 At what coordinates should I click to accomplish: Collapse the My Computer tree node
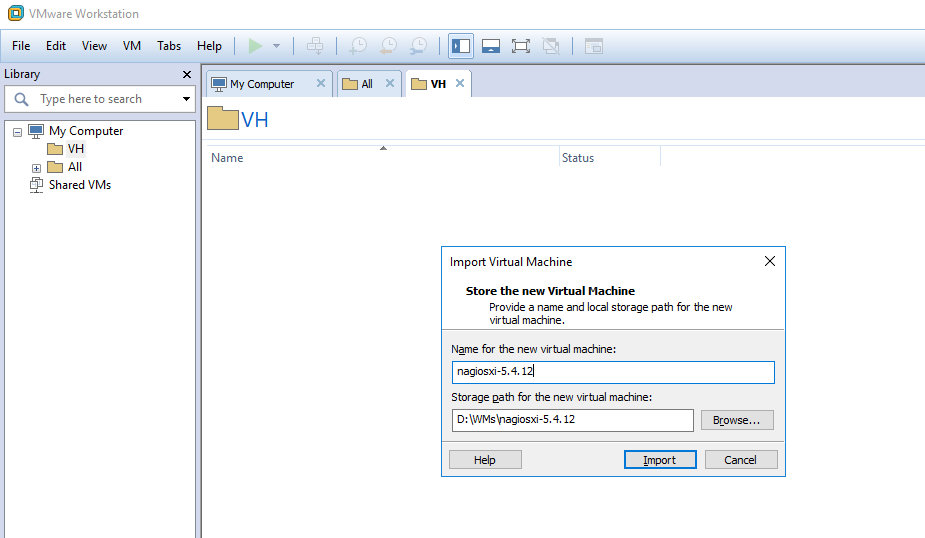pyautogui.click(x=18, y=132)
